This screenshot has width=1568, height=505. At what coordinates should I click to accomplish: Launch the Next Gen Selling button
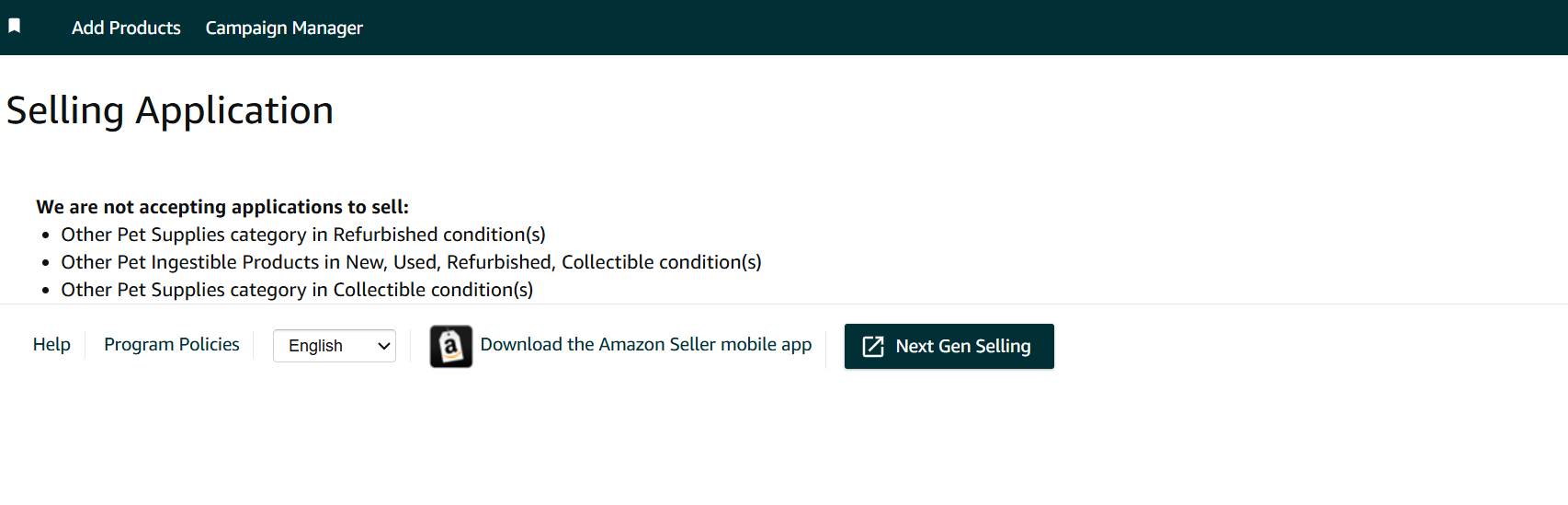point(949,346)
